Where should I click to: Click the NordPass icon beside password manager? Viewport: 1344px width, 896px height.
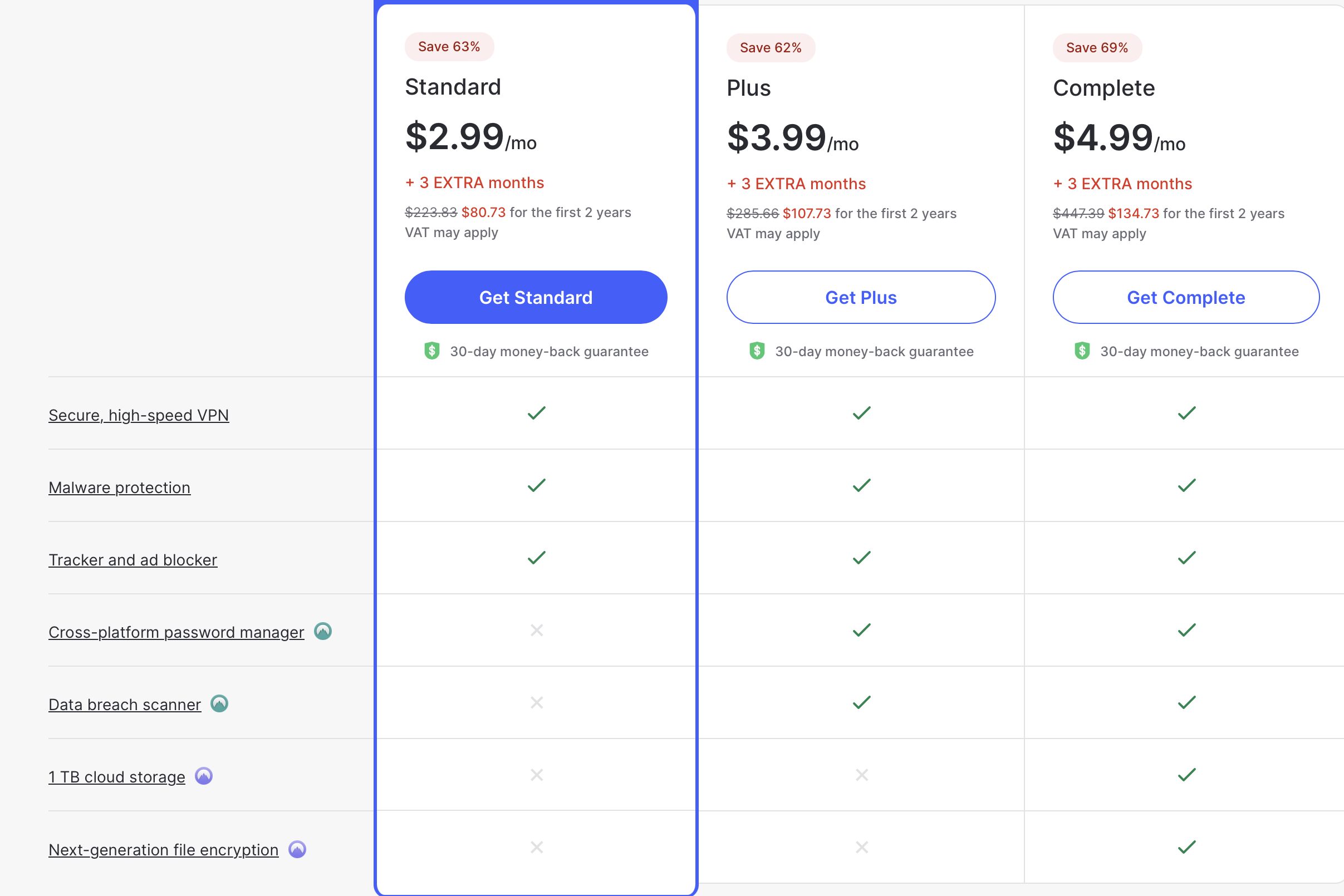[x=323, y=632]
